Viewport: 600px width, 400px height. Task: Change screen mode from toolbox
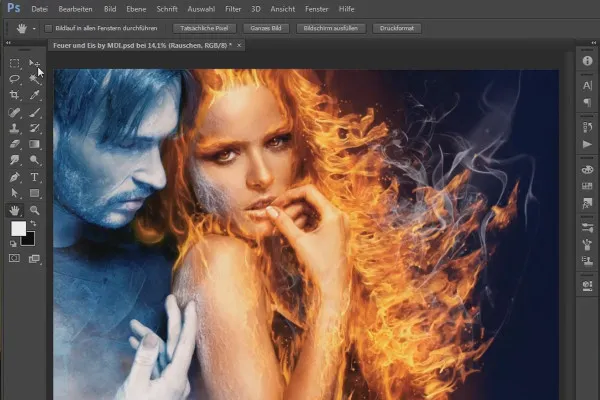point(34,259)
